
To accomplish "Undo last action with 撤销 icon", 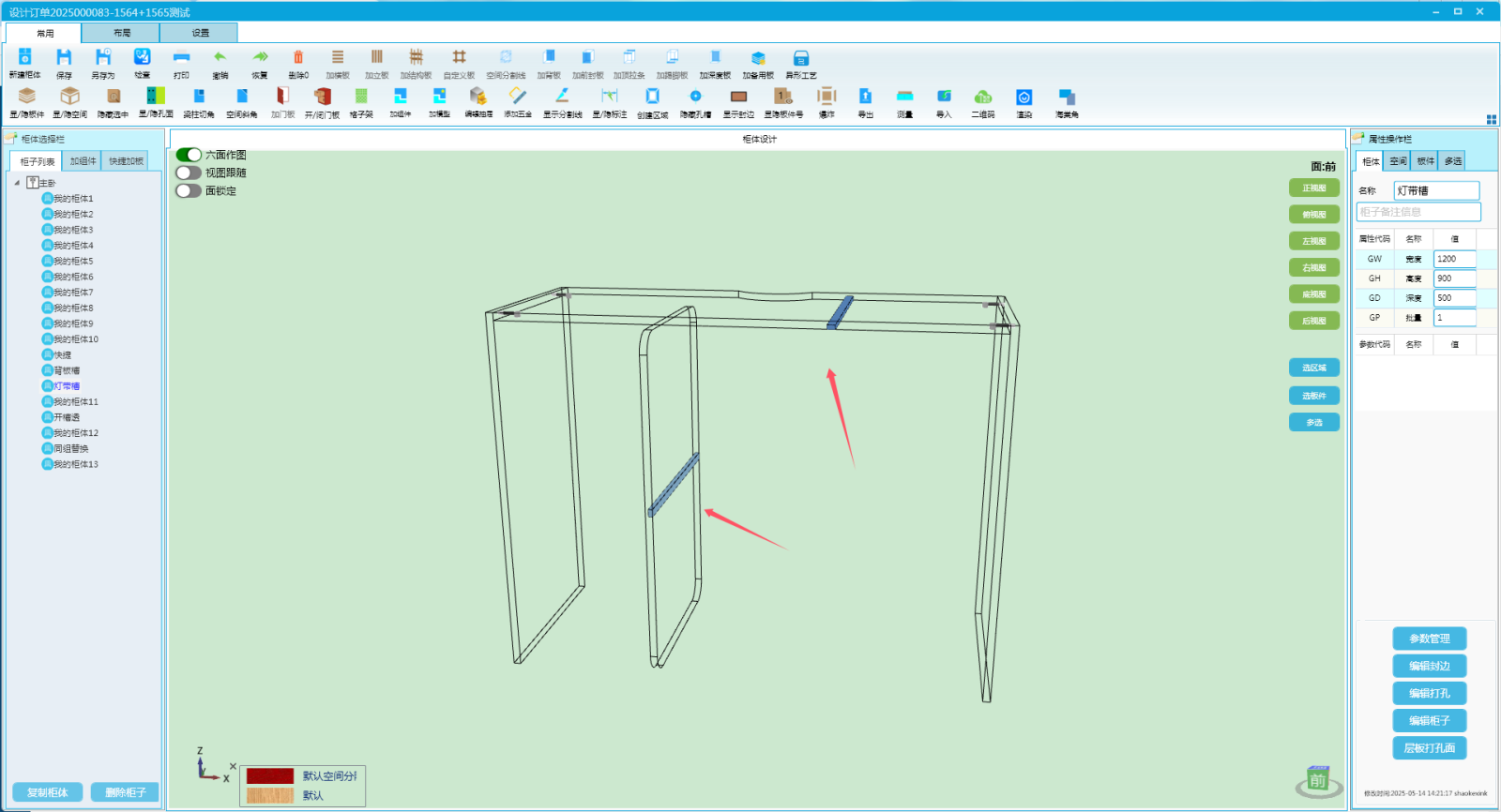I will point(220,58).
